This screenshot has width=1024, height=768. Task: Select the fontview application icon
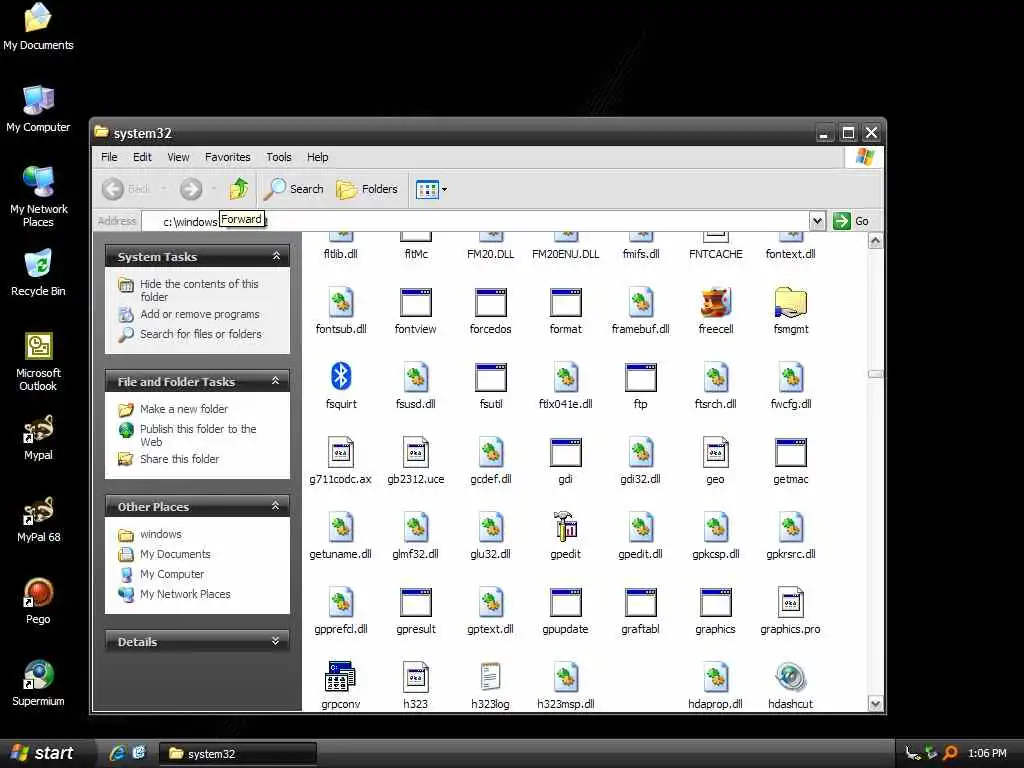click(x=415, y=303)
